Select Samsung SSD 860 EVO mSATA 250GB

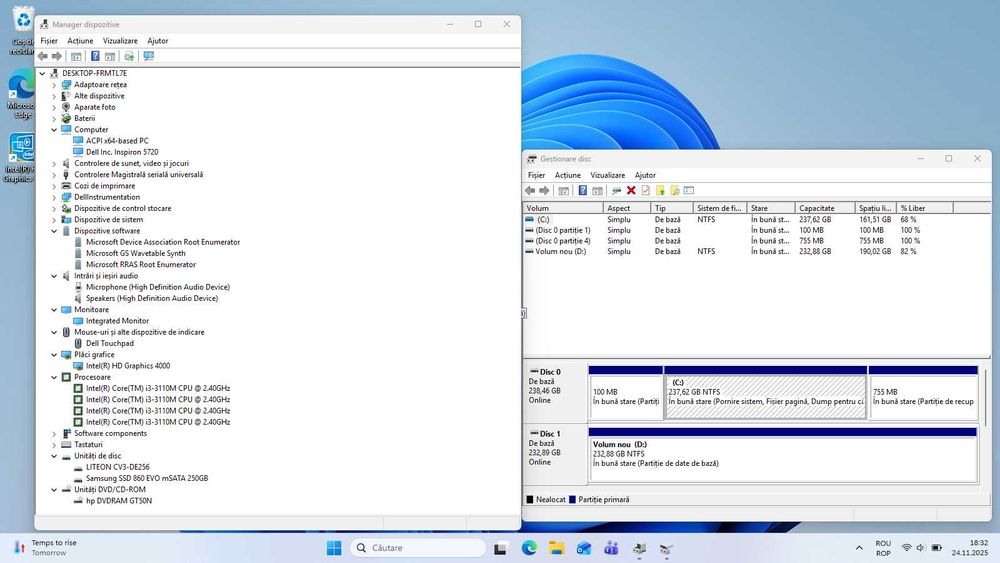pos(147,478)
